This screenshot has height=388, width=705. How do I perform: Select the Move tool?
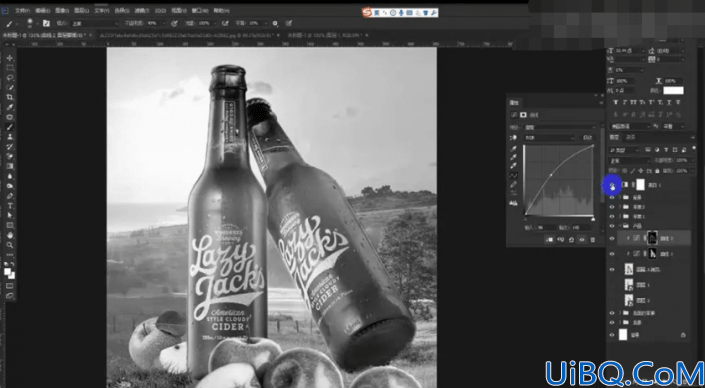click(10, 58)
